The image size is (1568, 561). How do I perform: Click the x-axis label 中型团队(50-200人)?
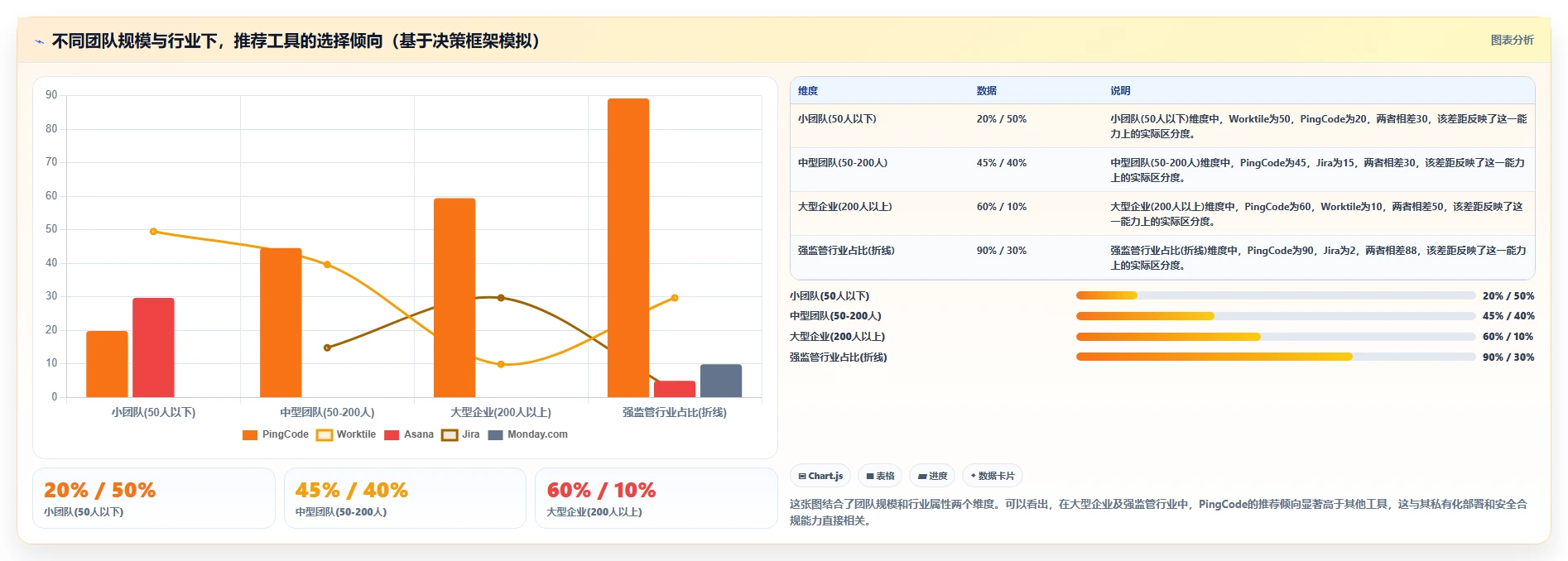click(x=327, y=412)
